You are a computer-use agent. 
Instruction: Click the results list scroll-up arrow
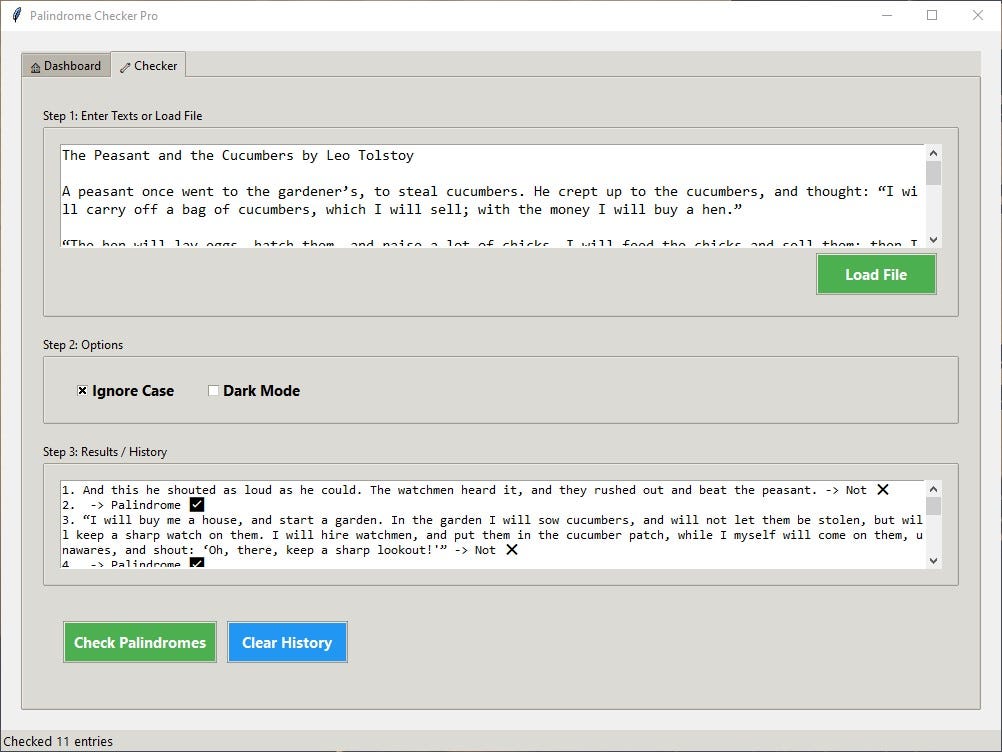click(x=933, y=489)
